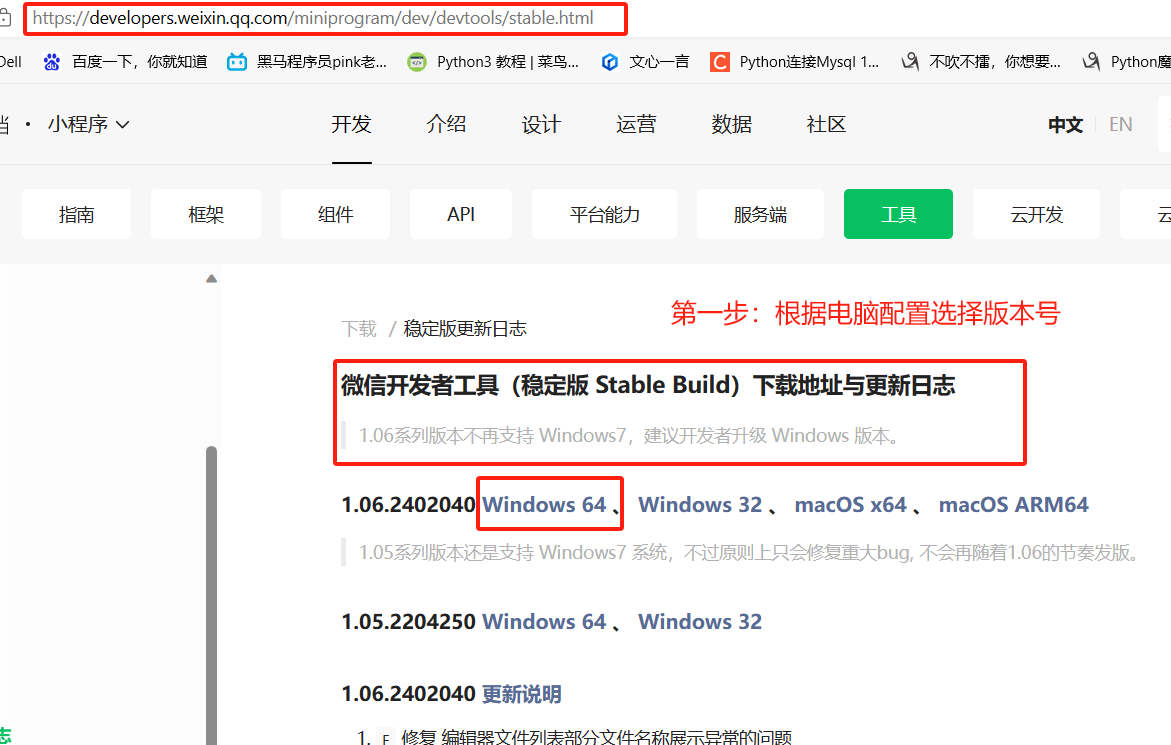Click the sidebar scroll-up arrow
The width and height of the screenshot is (1171, 745).
point(211,279)
